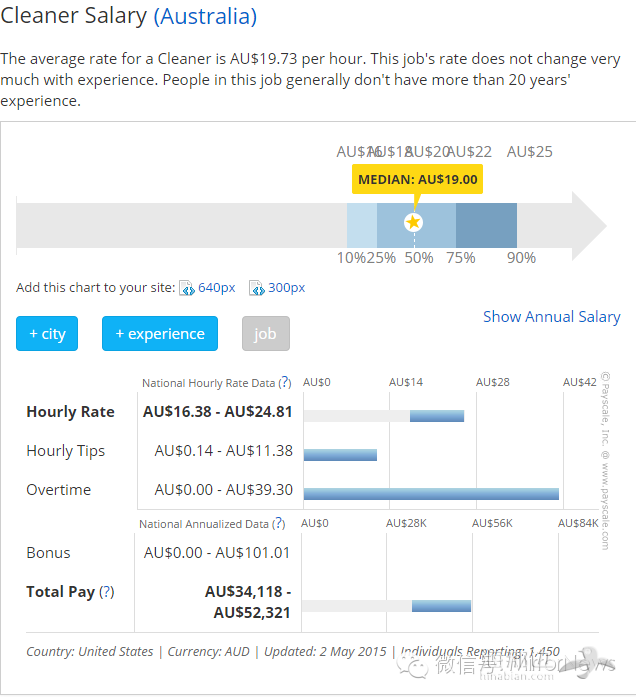Screen dimensions: 636x697
Task: Click the Total Pay range bar
Action: click(x=441, y=606)
